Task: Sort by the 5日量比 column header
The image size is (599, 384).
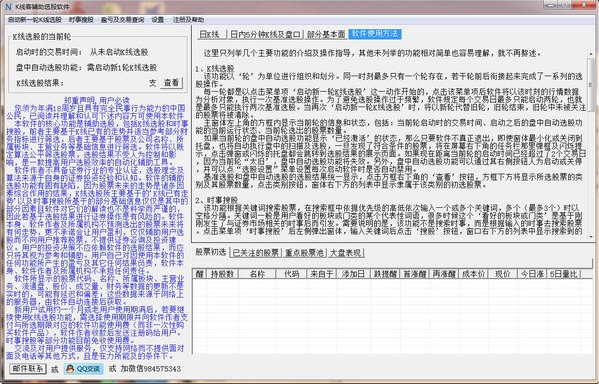Action: [x=564, y=274]
